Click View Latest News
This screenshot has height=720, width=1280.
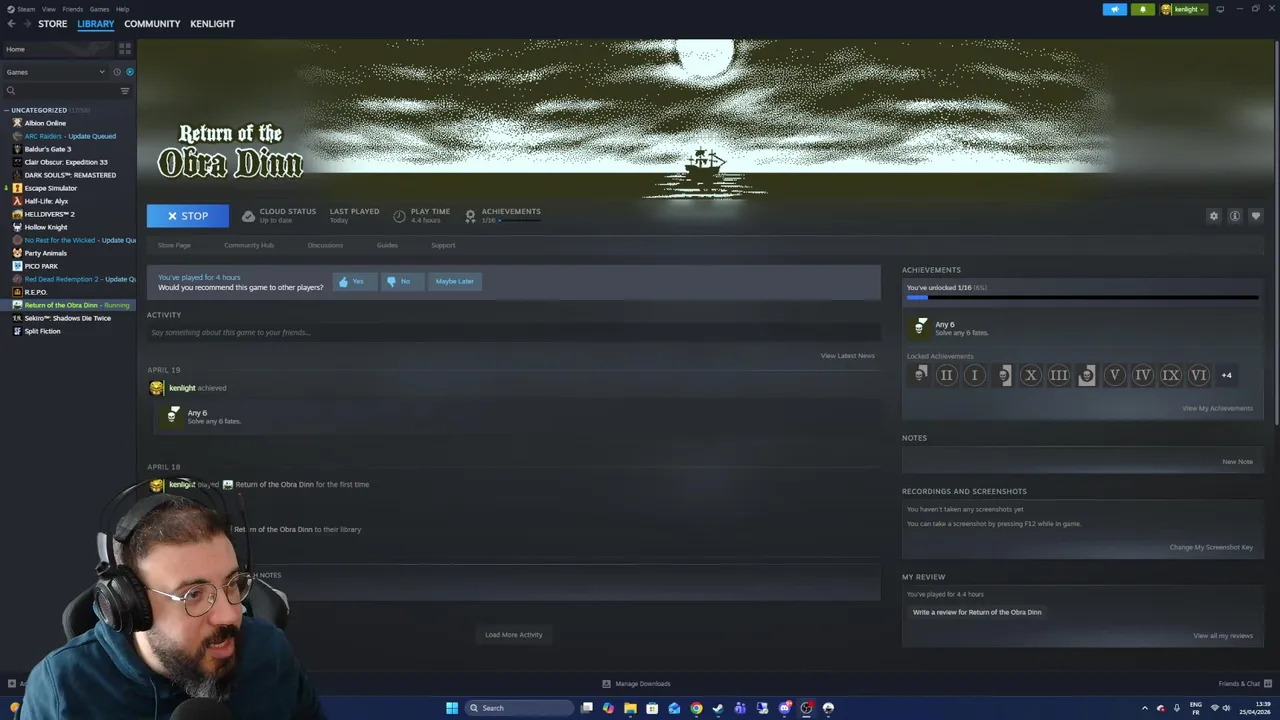click(847, 356)
